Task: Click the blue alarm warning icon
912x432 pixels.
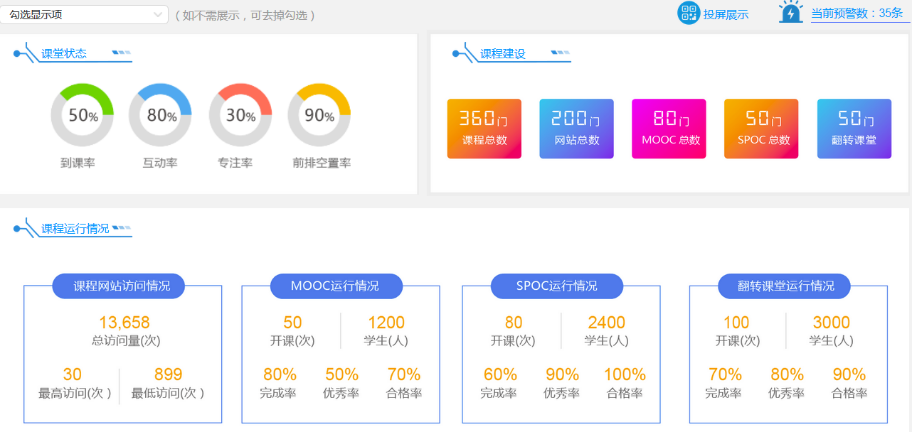Action: tap(791, 13)
